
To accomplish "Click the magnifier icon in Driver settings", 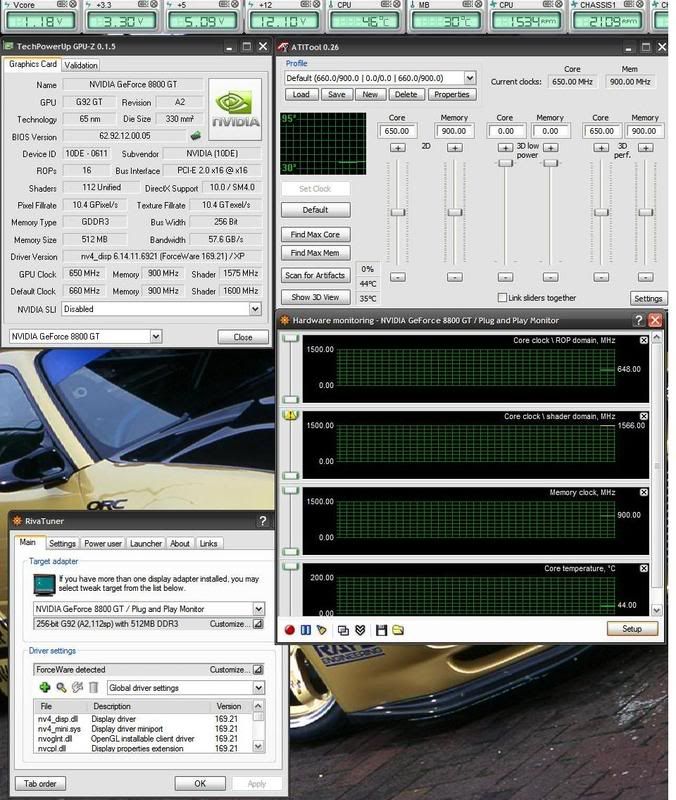I will 61,688.
